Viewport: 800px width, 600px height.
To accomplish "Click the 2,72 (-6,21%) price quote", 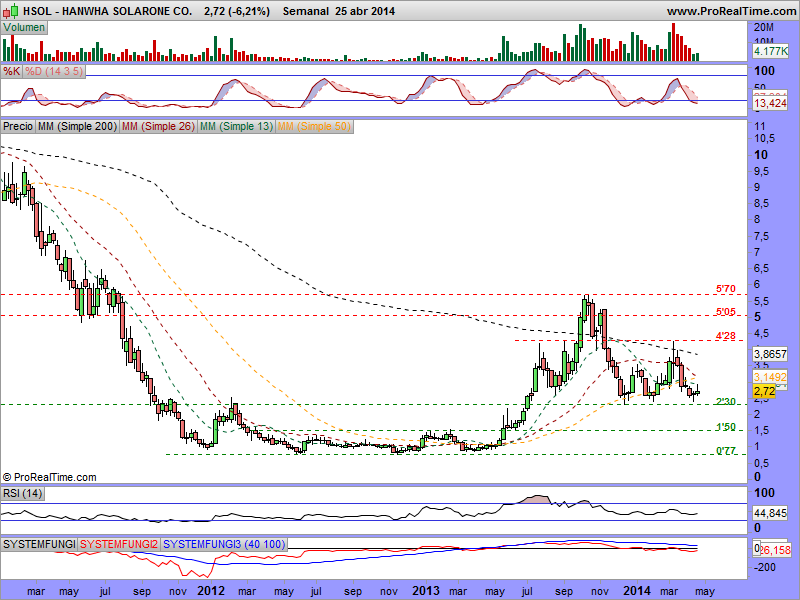I will [x=237, y=11].
